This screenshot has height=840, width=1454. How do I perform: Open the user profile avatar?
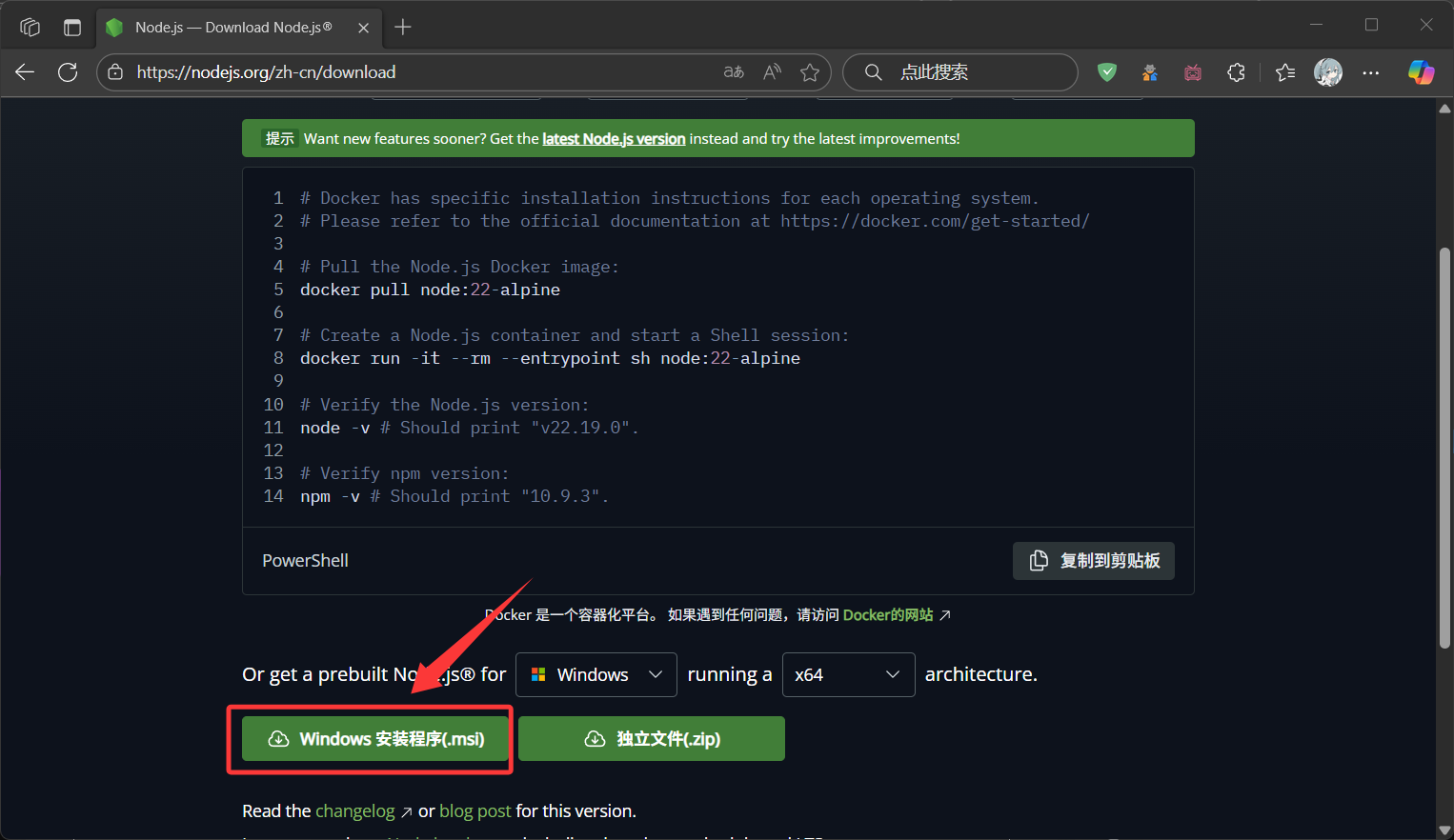coord(1328,72)
